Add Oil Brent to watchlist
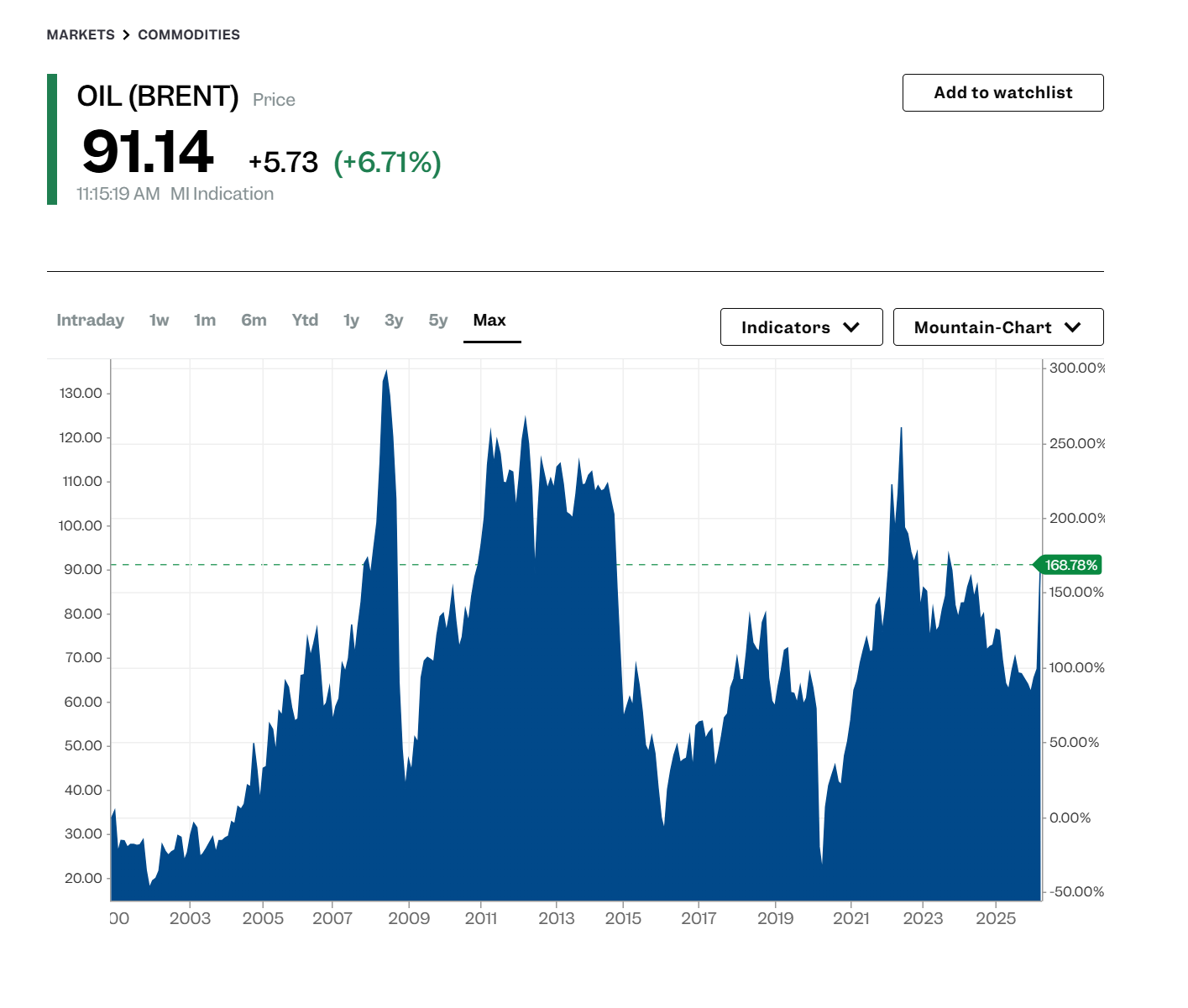 click(1002, 92)
